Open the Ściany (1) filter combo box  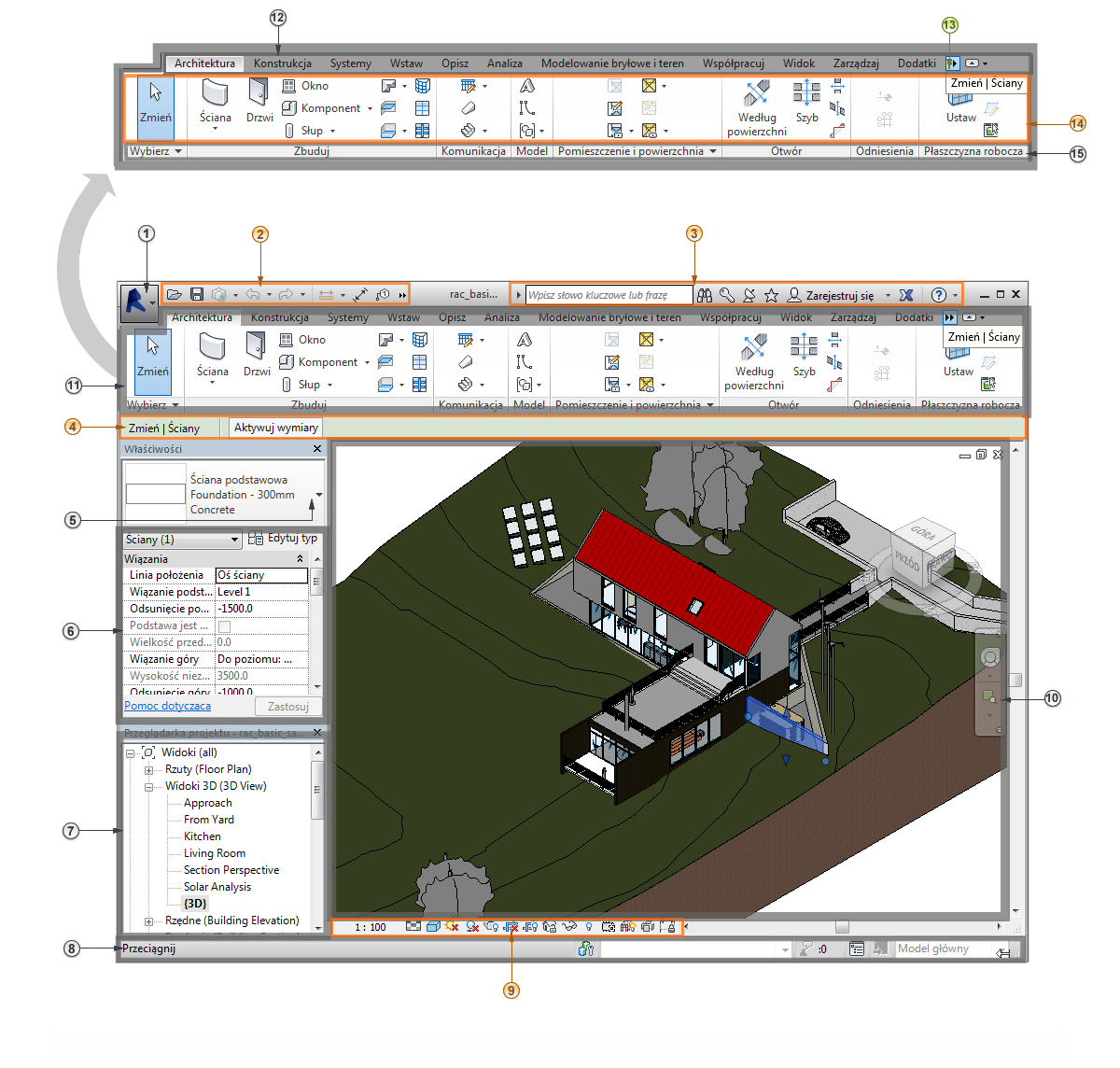[182, 540]
